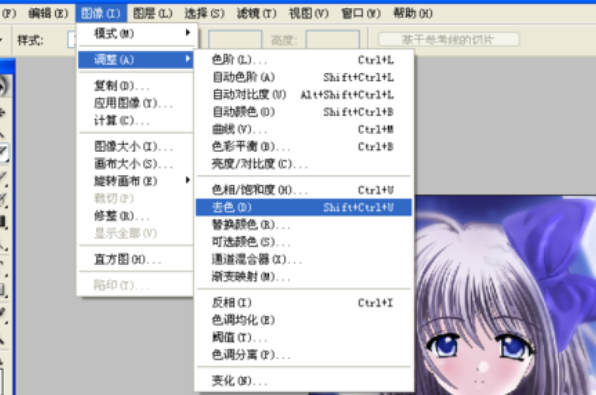
Task: Open 变化(N)... variations command
Action: tap(303, 381)
